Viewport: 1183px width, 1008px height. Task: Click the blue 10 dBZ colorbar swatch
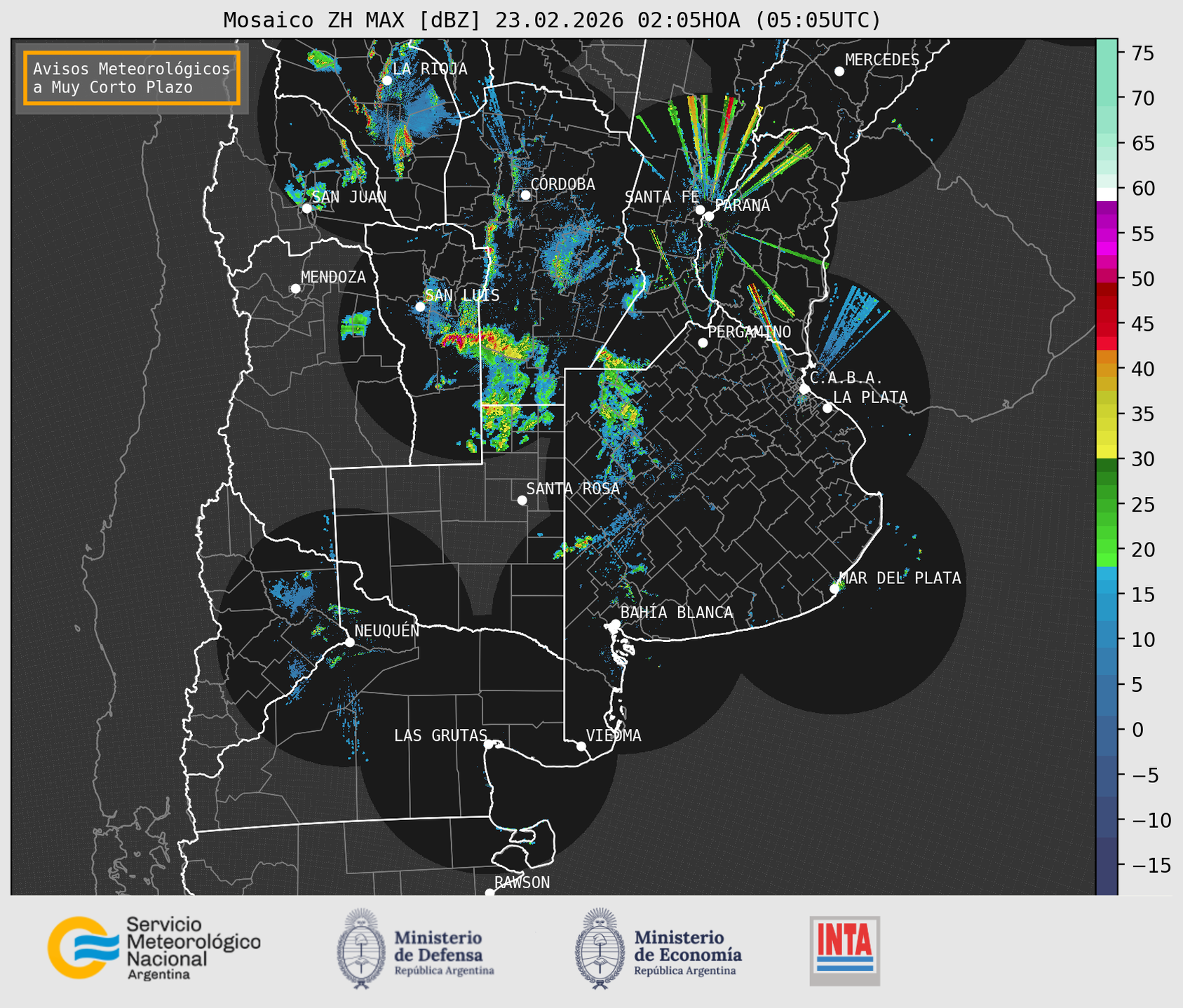click(1107, 639)
